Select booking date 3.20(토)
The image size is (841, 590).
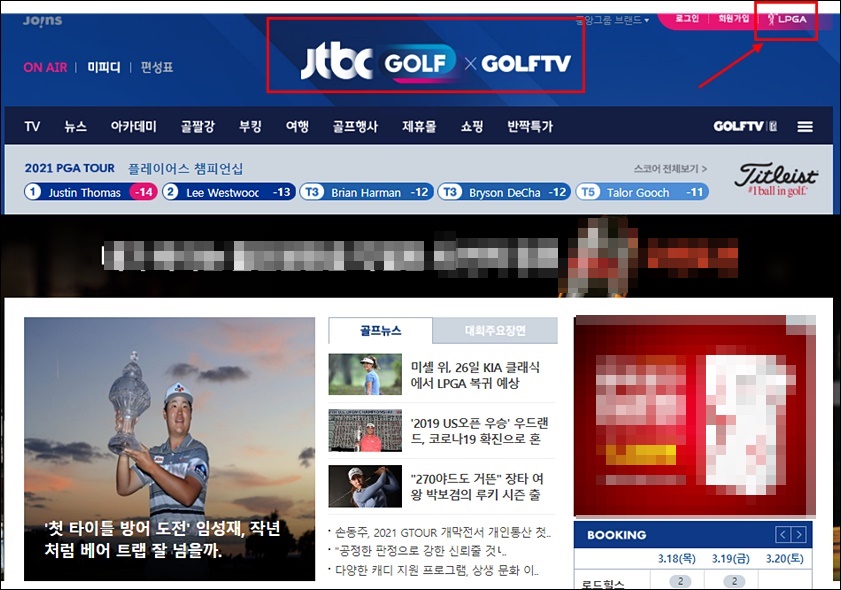(785, 559)
